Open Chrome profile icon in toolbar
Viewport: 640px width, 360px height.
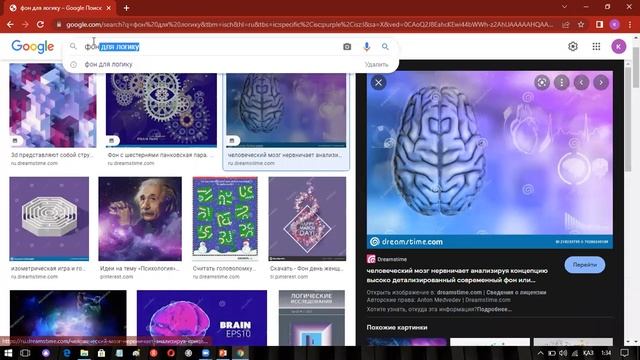coord(615,24)
